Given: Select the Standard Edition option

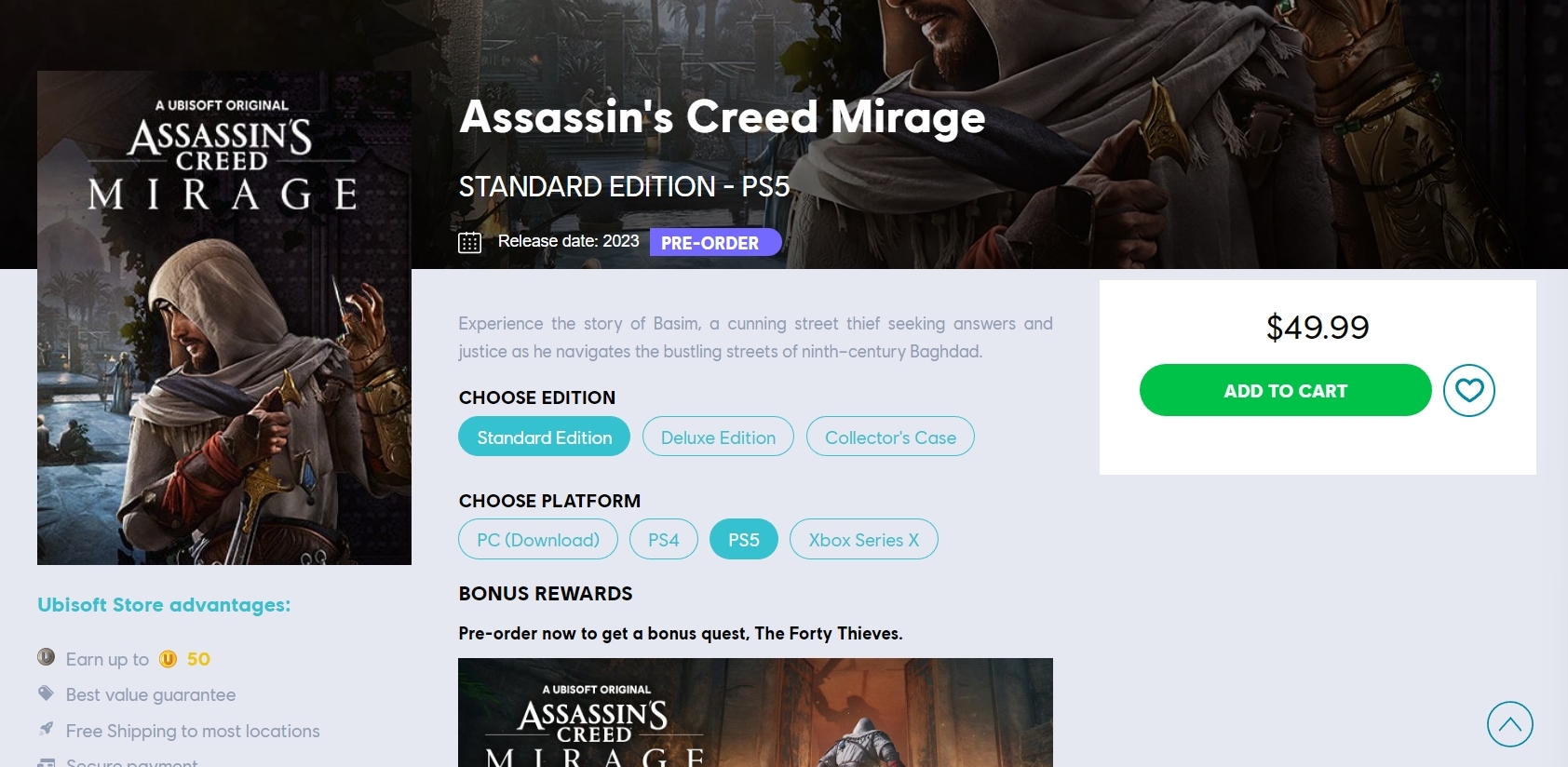Looking at the screenshot, I should tap(544, 437).
